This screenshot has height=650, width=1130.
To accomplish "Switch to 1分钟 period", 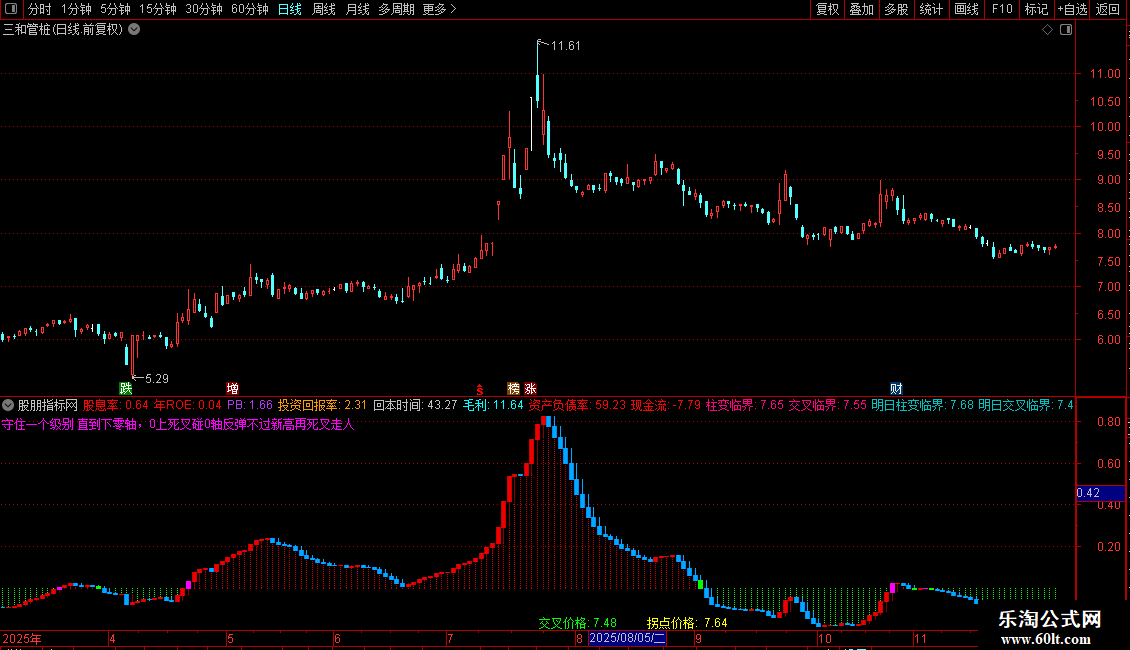I will click(x=76, y=9).
